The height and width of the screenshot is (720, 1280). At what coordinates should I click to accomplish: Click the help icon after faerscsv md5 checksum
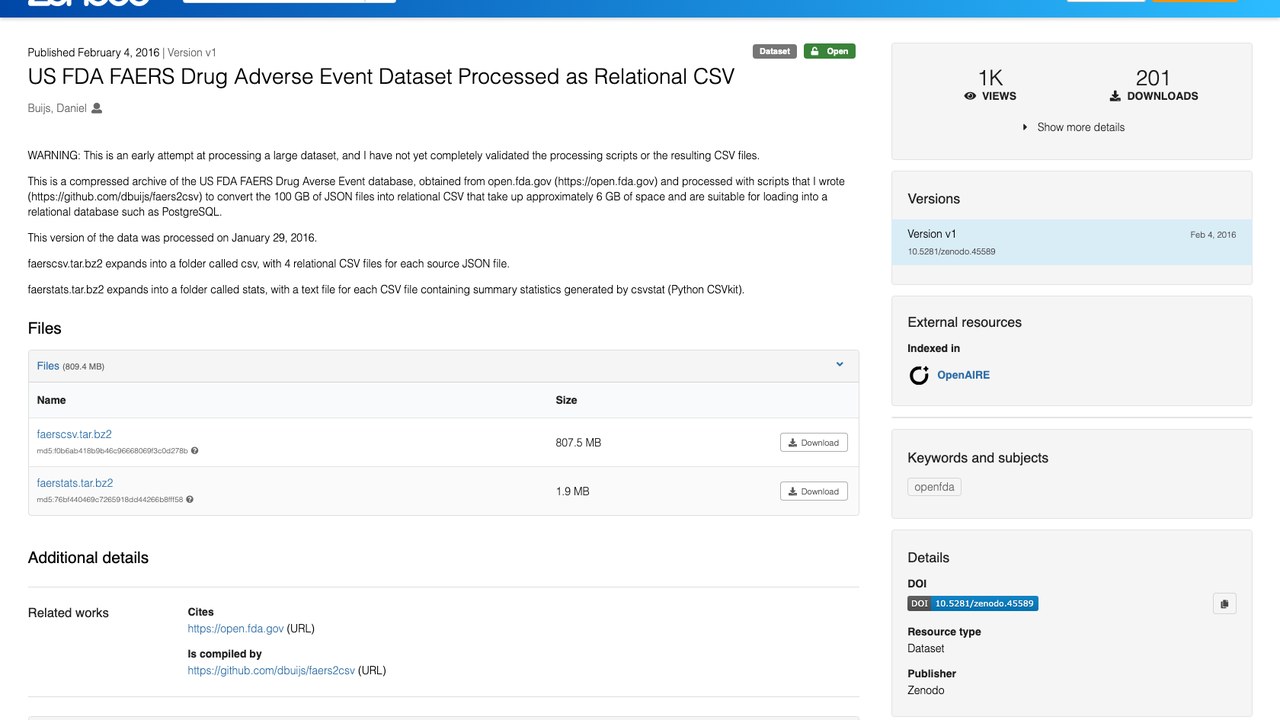[x=194, y=451]
